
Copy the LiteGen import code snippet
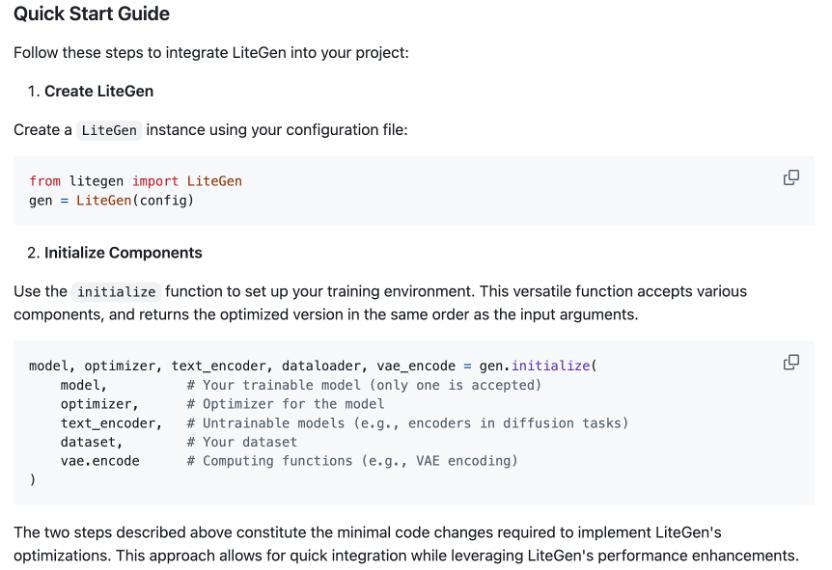point(791,178)
